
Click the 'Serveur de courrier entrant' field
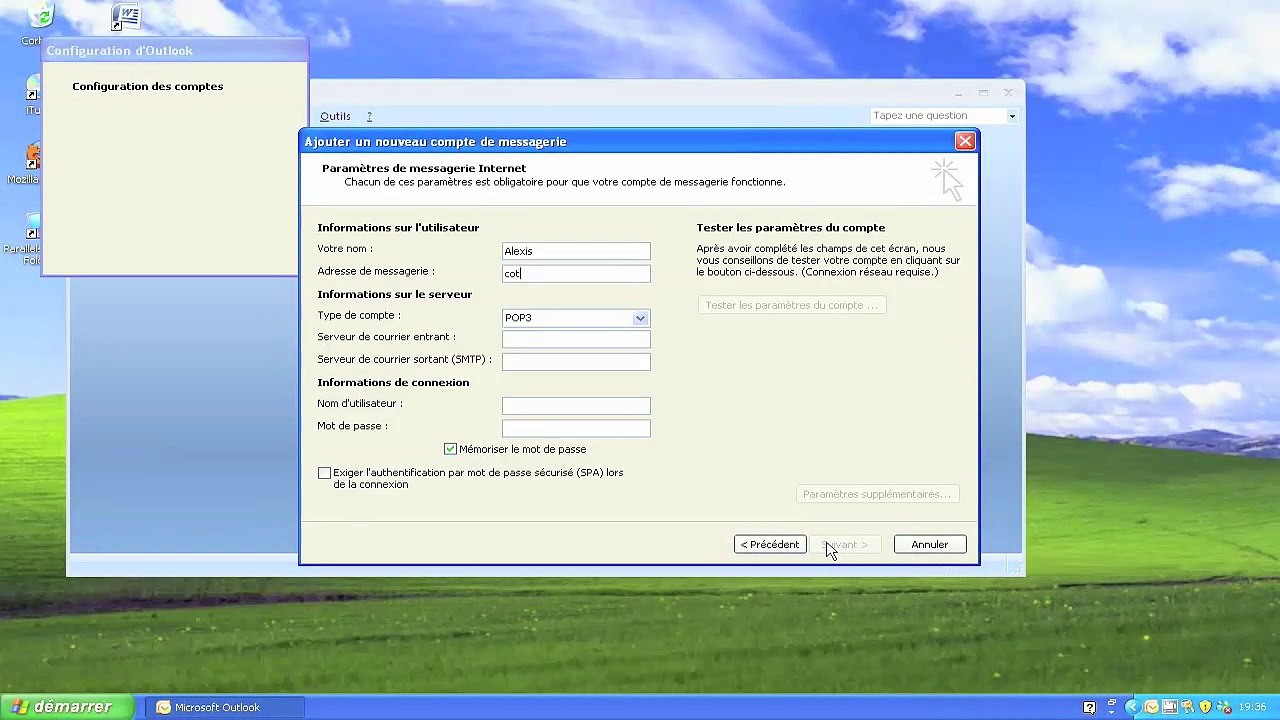tap(576, 339)
